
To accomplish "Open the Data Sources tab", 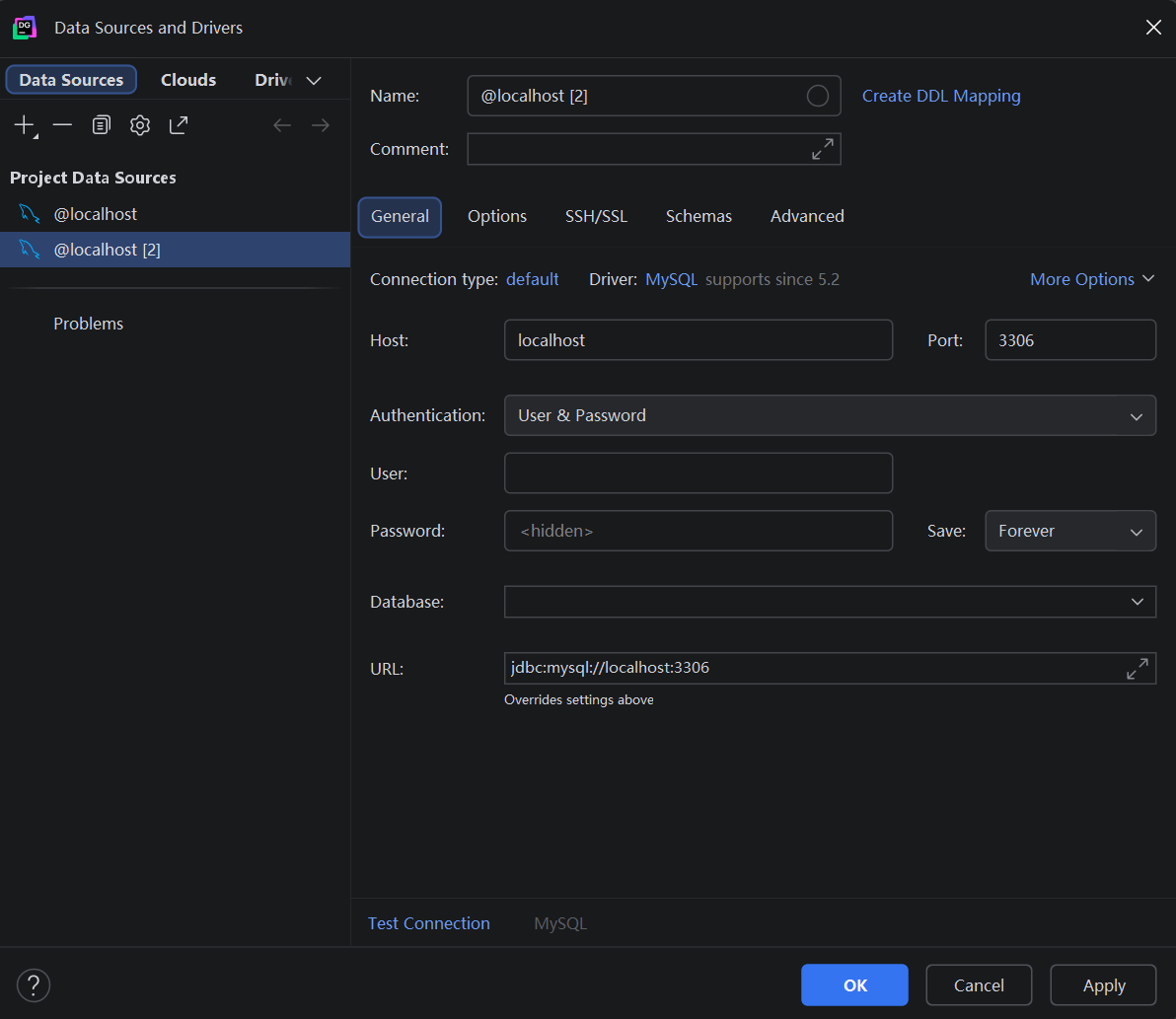I will (71, 80).
